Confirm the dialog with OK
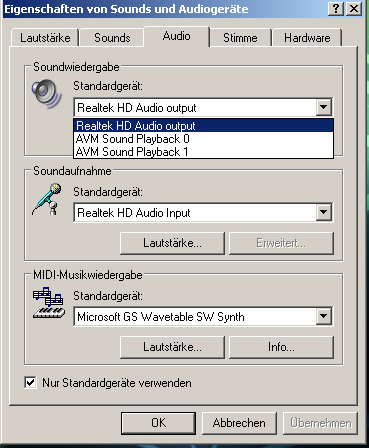The height and width of the screenshot is (448, 369). click(158, 423)
